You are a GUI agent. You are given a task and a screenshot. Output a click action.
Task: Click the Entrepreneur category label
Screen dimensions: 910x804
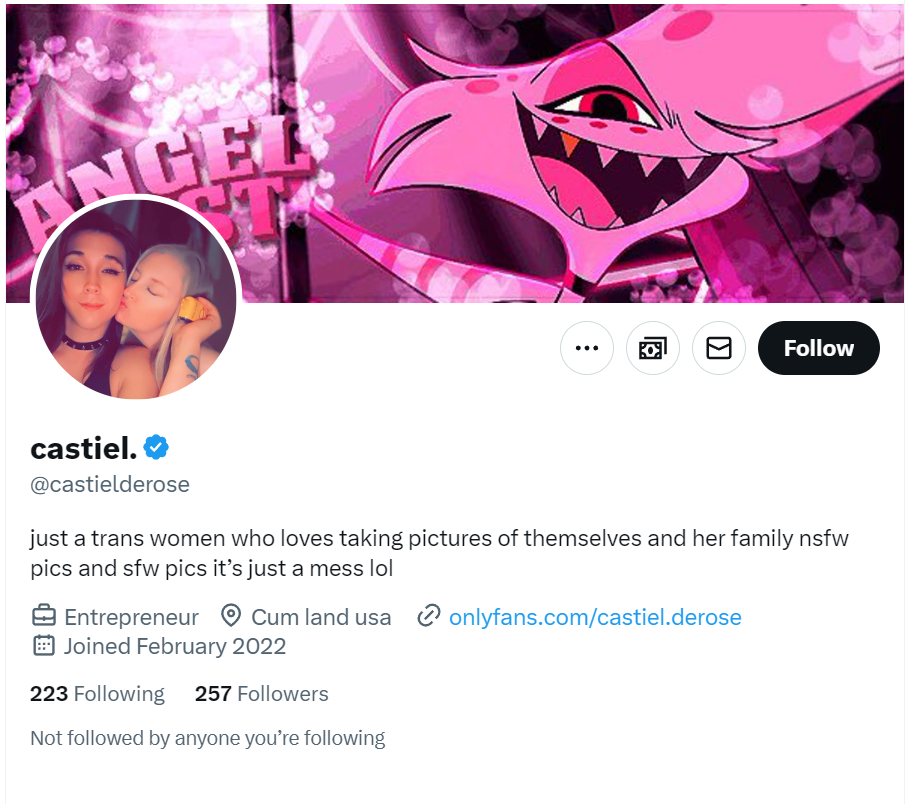tap(131, 617)
